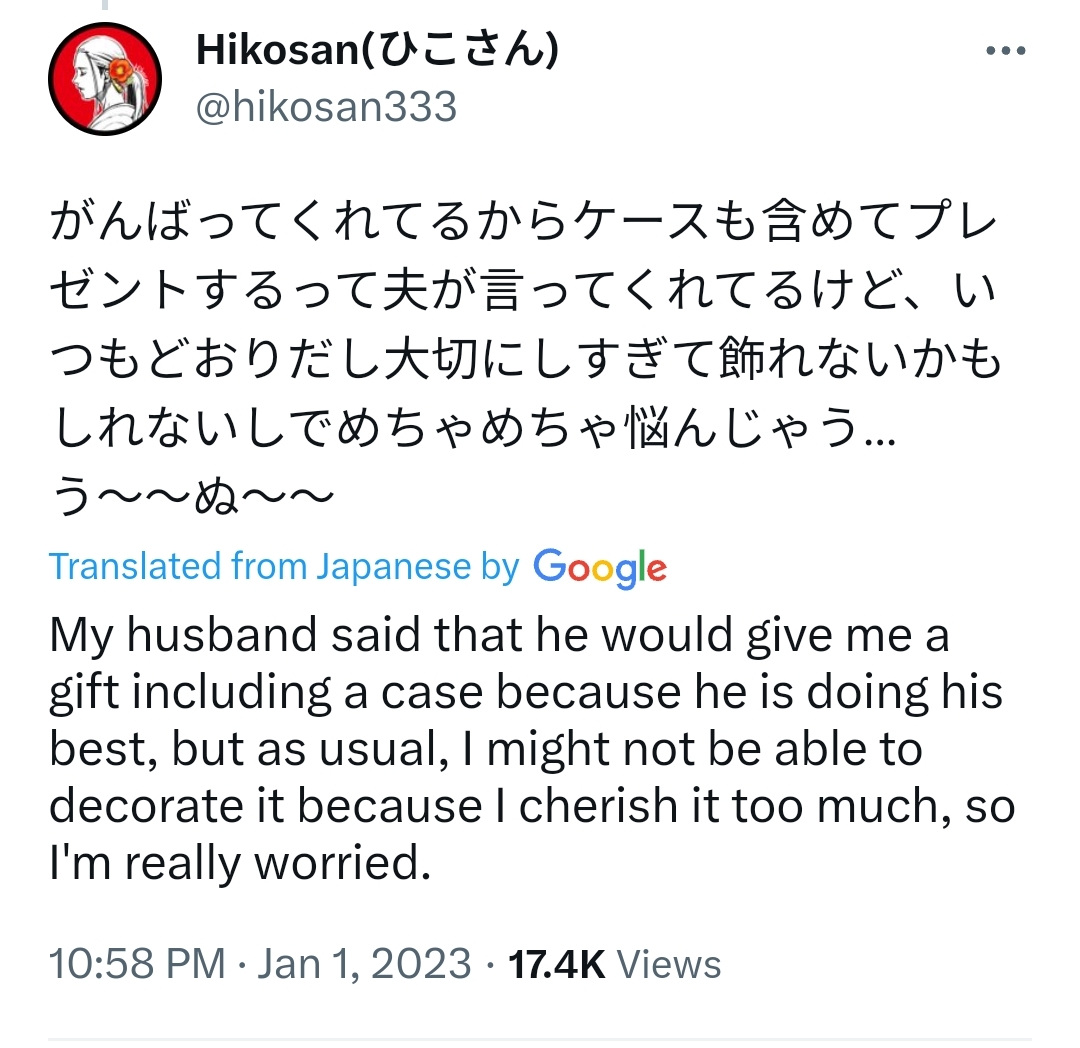Open the 17.4K view count
1080x1048 pixels.
(x=557, y=963)
